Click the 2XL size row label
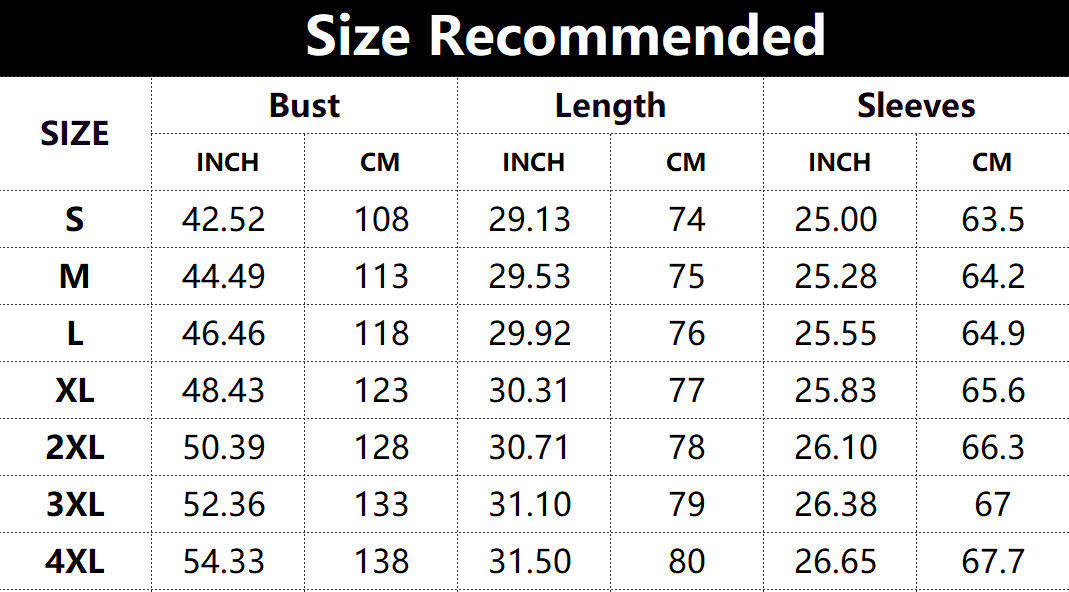Screen dimensions: 1069x592 coord(75,447)
